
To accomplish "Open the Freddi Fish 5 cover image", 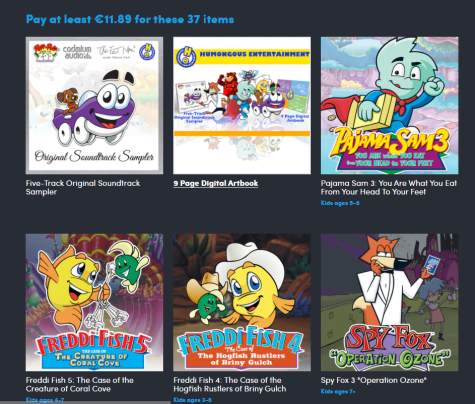I will click(x=94, y=302).
